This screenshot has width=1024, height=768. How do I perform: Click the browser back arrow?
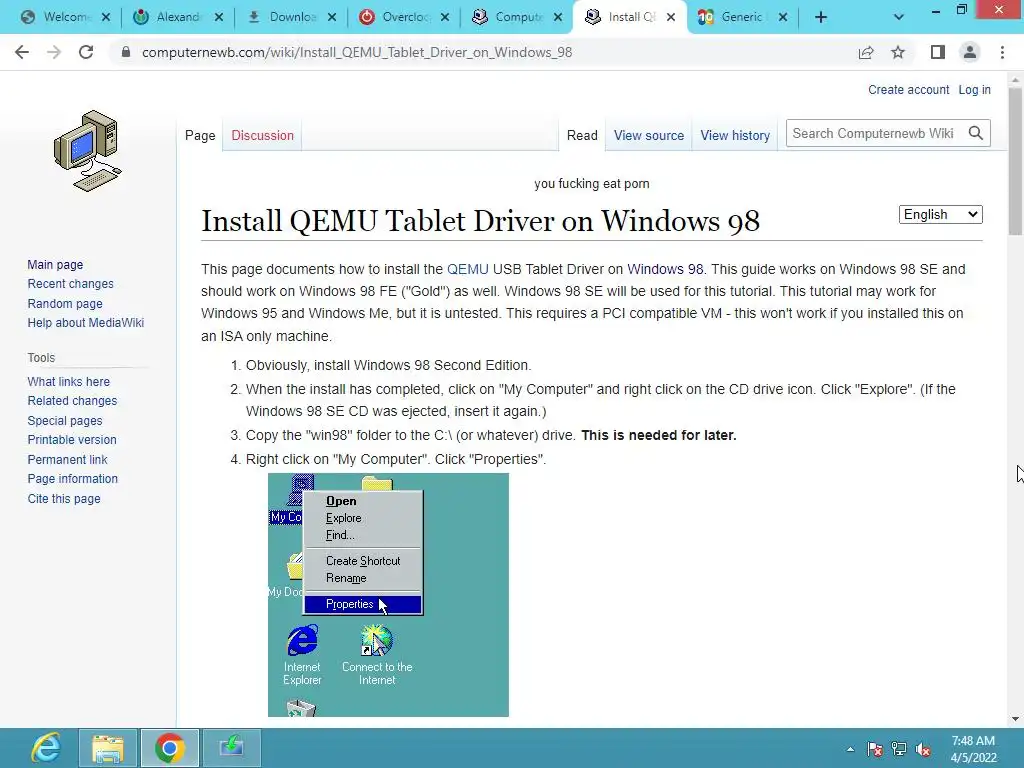(22, 52)
